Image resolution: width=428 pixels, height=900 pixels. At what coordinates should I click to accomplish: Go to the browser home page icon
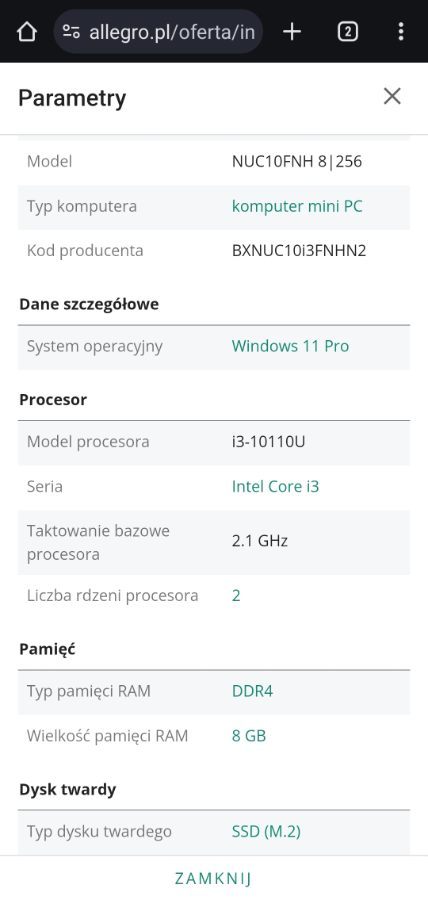click(26, 32)
